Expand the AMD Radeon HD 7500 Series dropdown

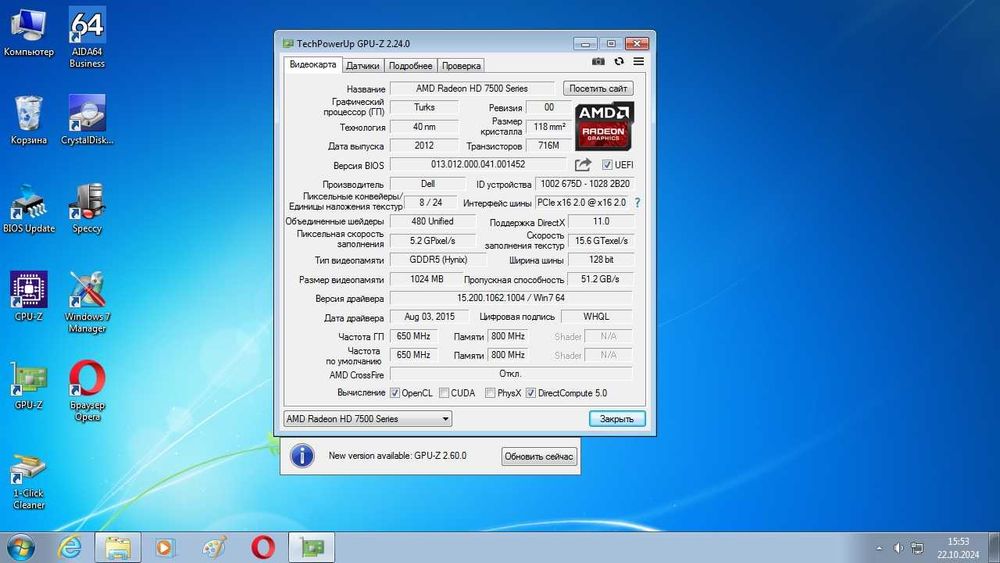pyautogui.click(x=367, y=419)
